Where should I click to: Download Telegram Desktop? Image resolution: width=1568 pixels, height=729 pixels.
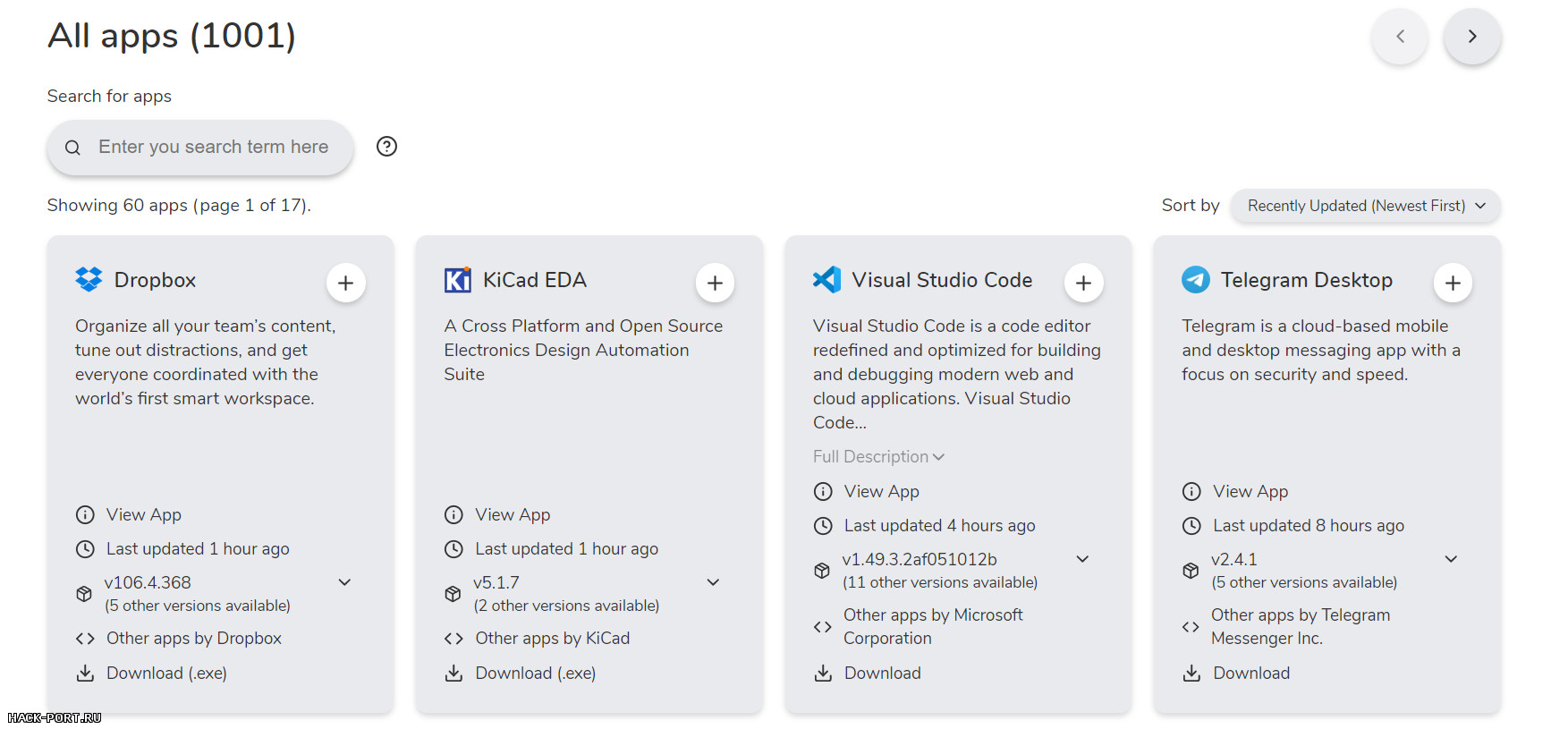1251,673
